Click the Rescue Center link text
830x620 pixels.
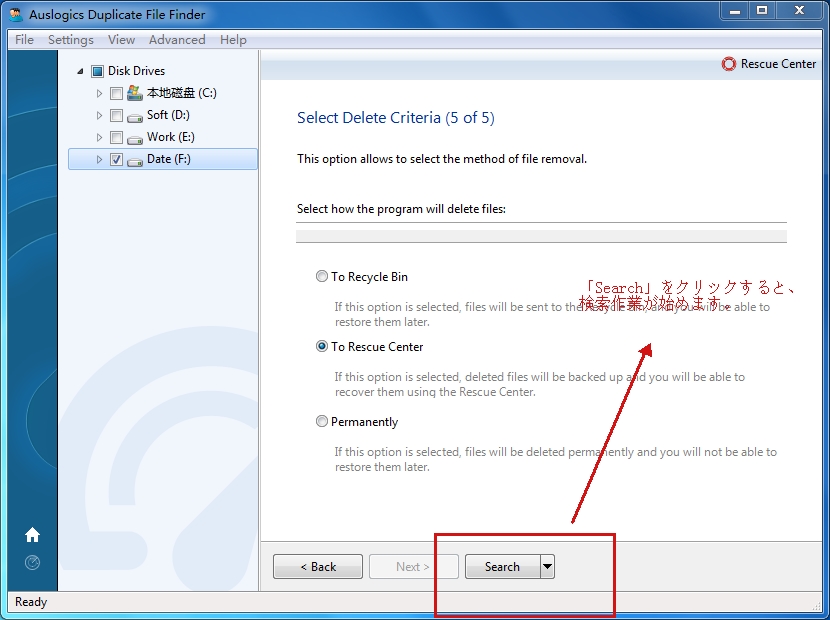tap(778, 64)
